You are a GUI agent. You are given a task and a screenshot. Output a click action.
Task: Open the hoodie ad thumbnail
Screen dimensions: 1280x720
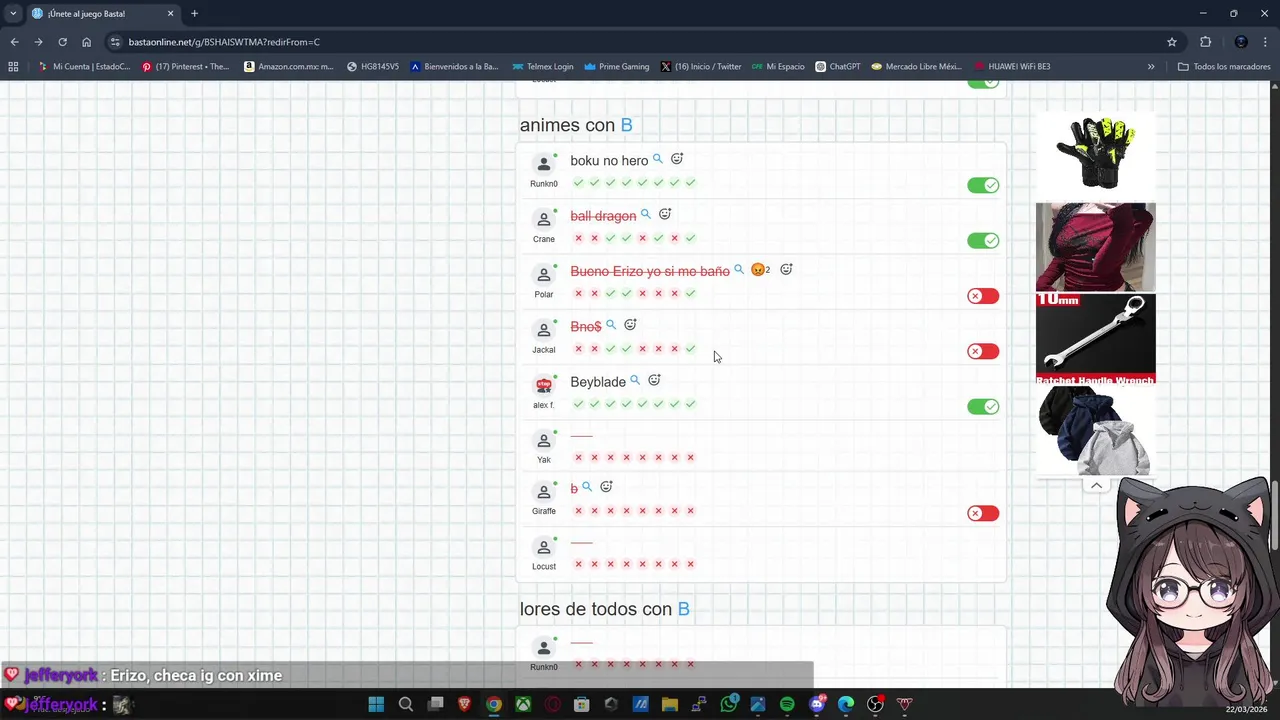point(1096,430)
